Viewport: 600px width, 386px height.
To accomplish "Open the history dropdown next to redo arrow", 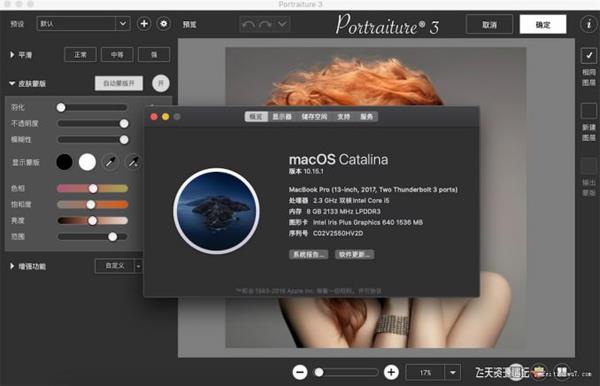I will click(x=282, y=24).
